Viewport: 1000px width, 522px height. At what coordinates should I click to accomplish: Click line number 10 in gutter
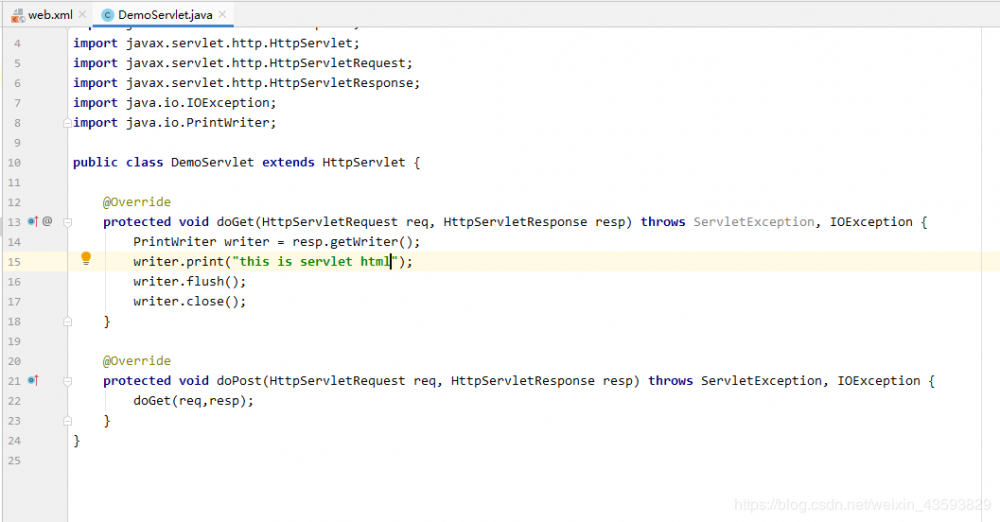pyautogui.click(x=14, y=163)
